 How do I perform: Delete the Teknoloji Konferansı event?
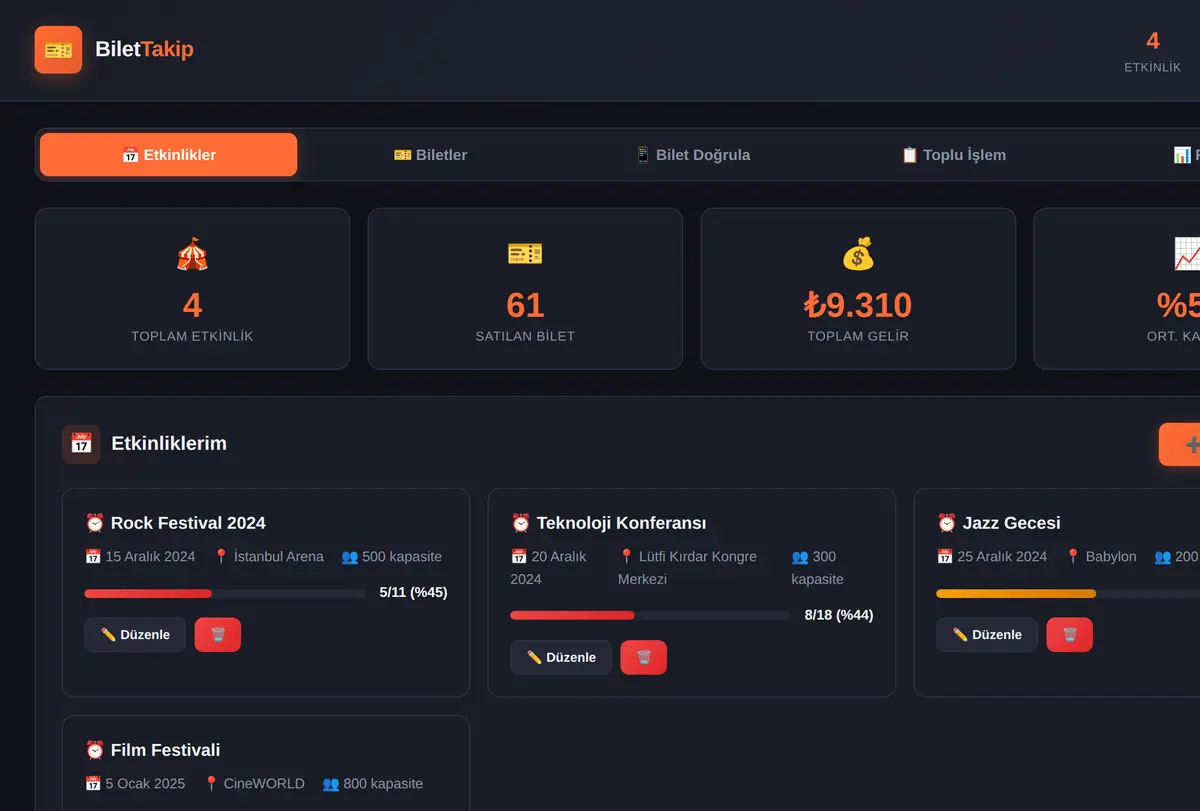click(644, 658)
